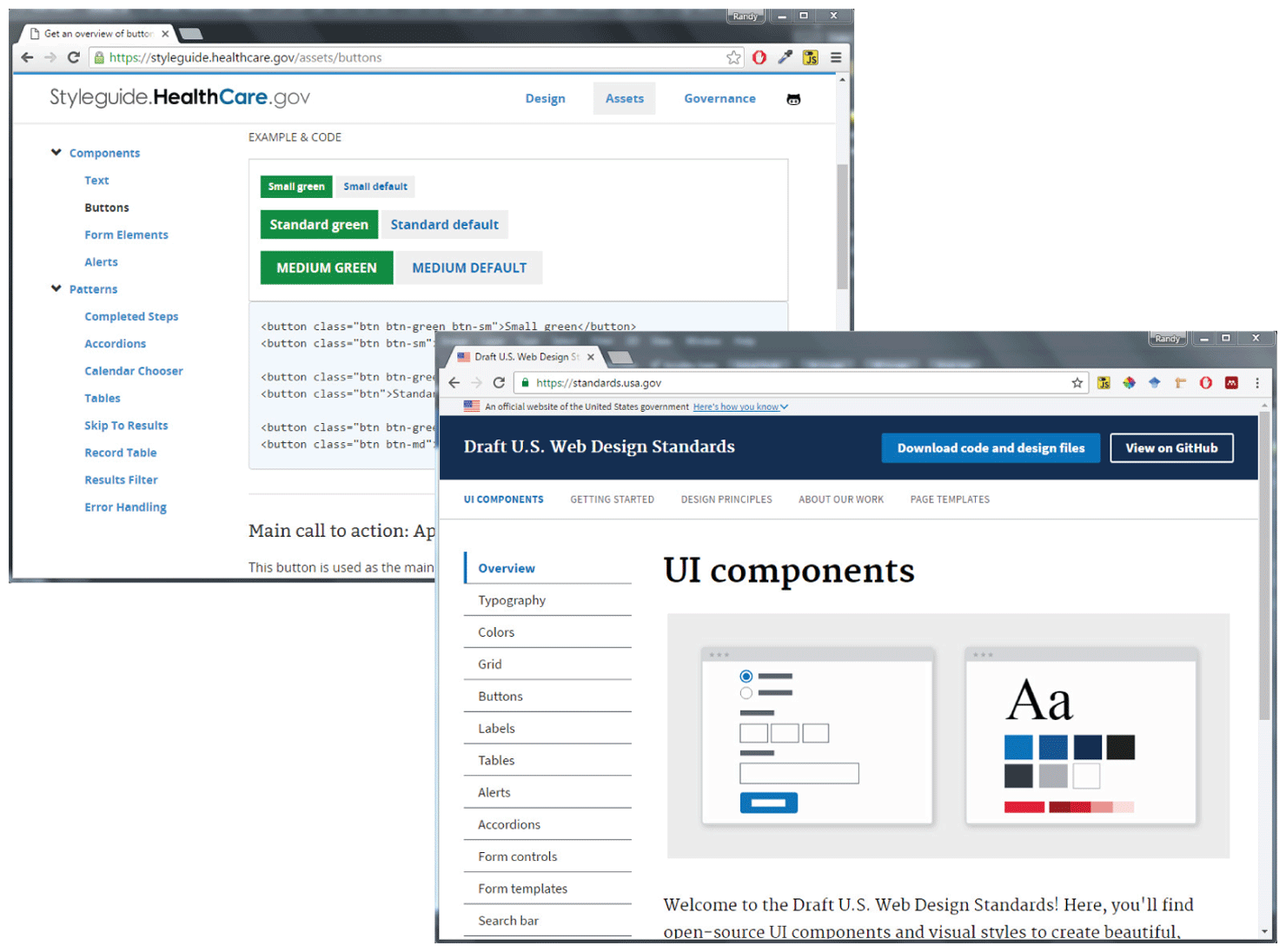The height and width of the screenshot is (952, 1286).
Task: Select the empty radio button in the illustration
Action: click(746, 693)
